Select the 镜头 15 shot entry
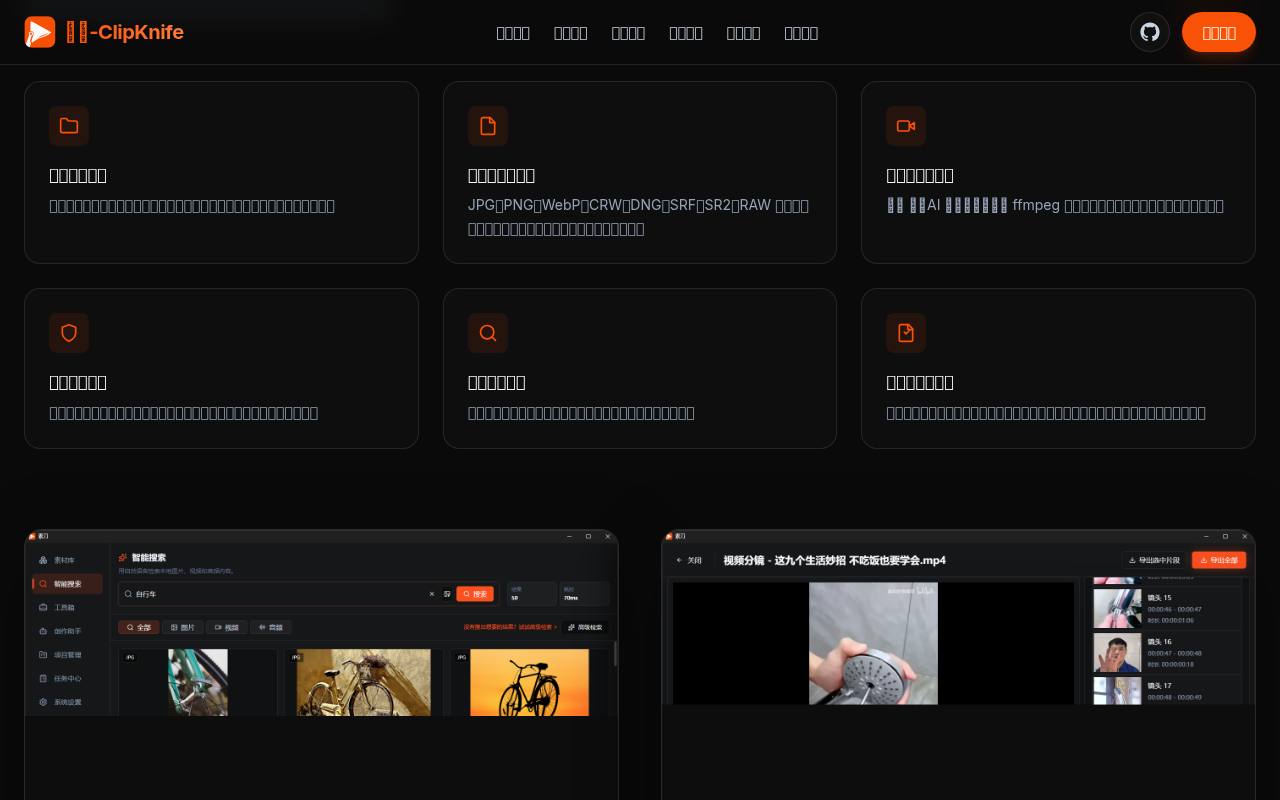 (1167, 608)
